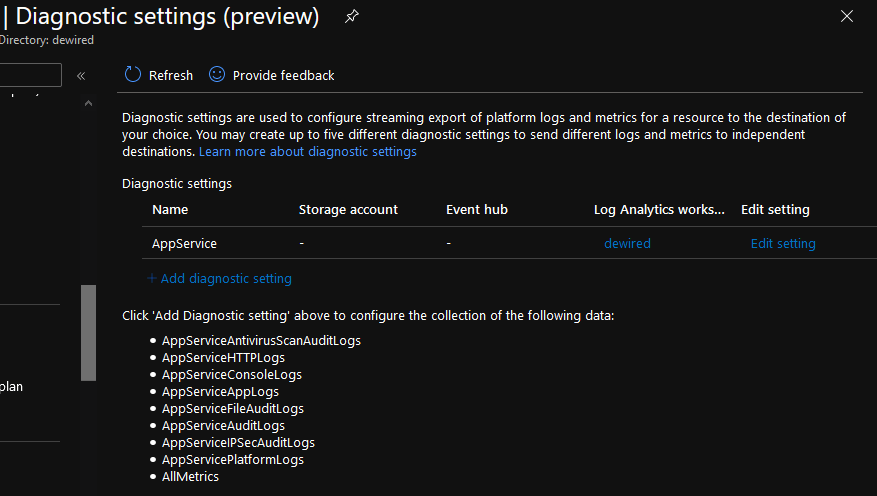This screenshot has width=877, height=496.
Task: Pin the Diagnostic settings blade
Action: [351, 17]
